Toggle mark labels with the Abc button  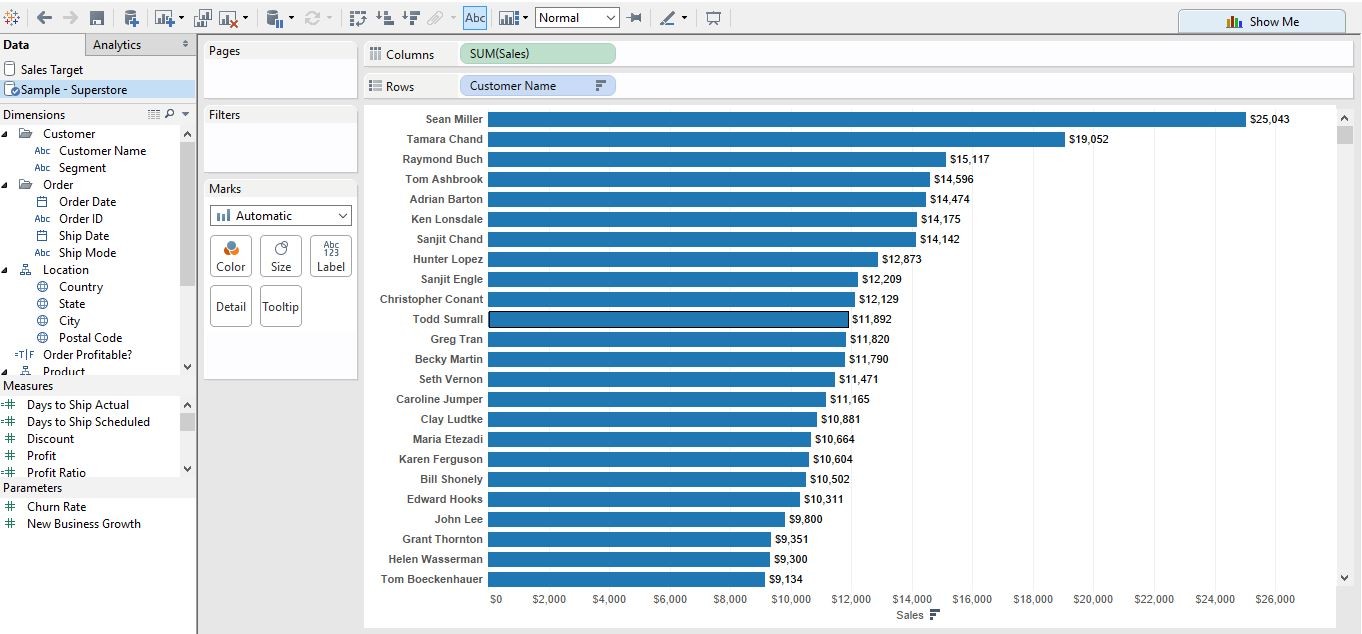tap(474, 17)
